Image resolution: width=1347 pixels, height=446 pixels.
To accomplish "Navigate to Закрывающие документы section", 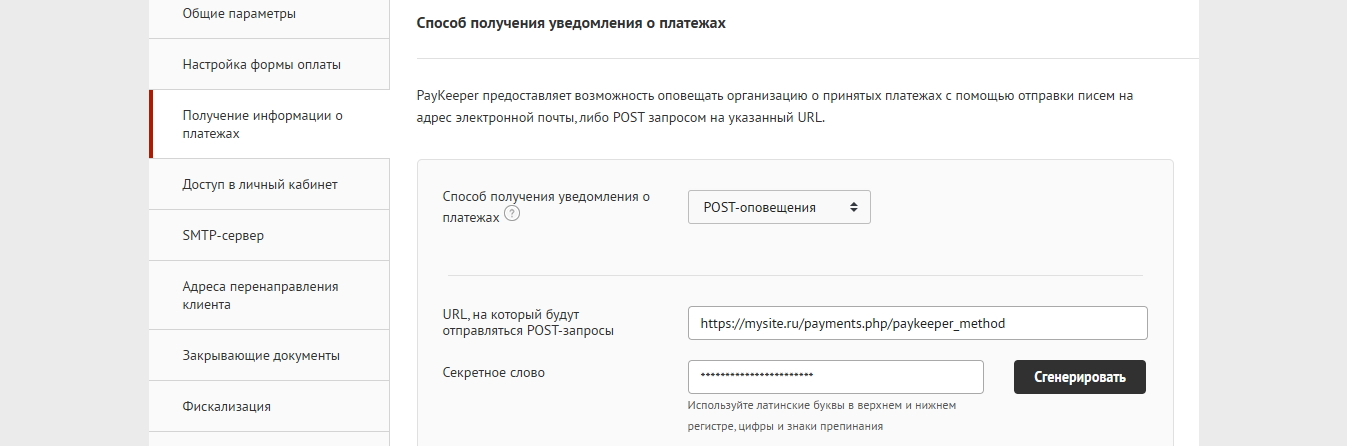I will 261,355.
